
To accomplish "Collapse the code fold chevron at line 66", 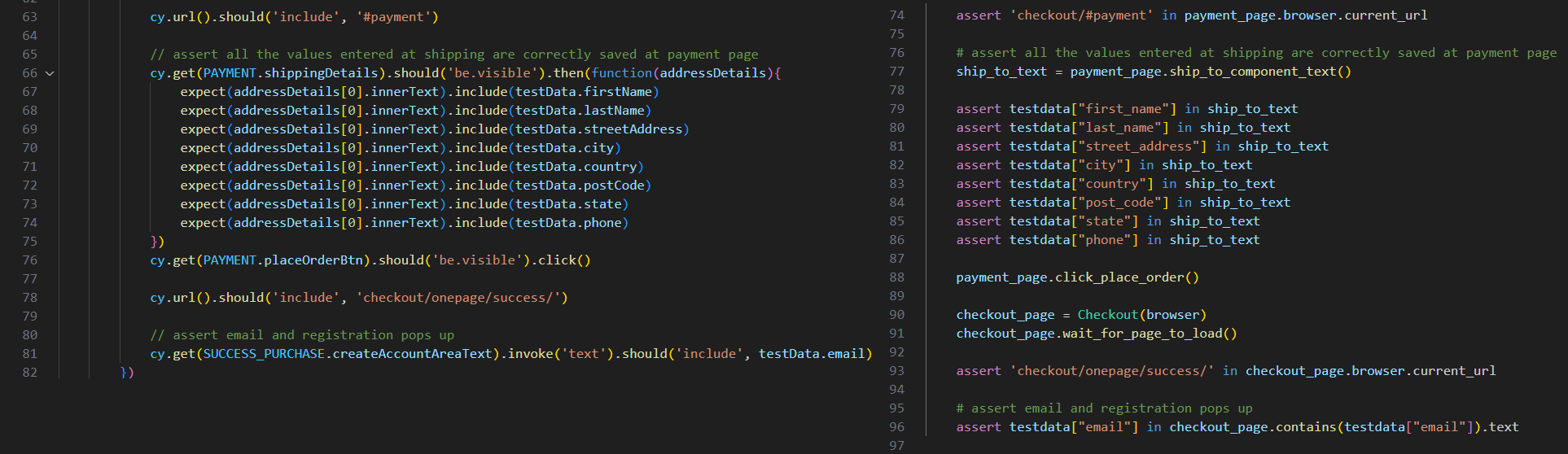I will click(x=50, y=73).
